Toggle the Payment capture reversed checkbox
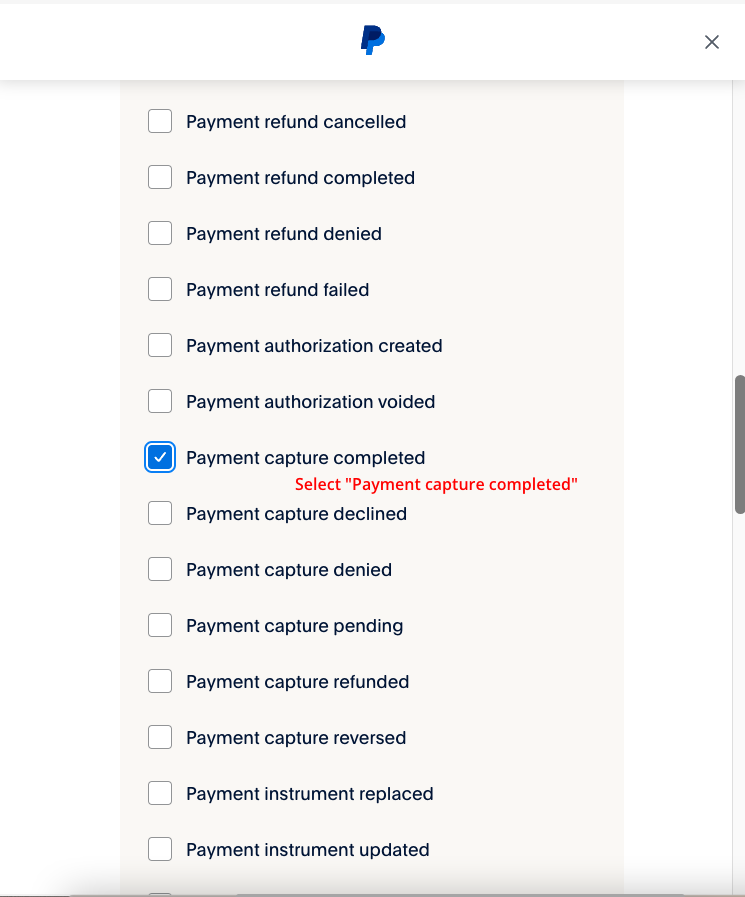The height and width of the screenshot is (897, 745). tap(160, 738)
